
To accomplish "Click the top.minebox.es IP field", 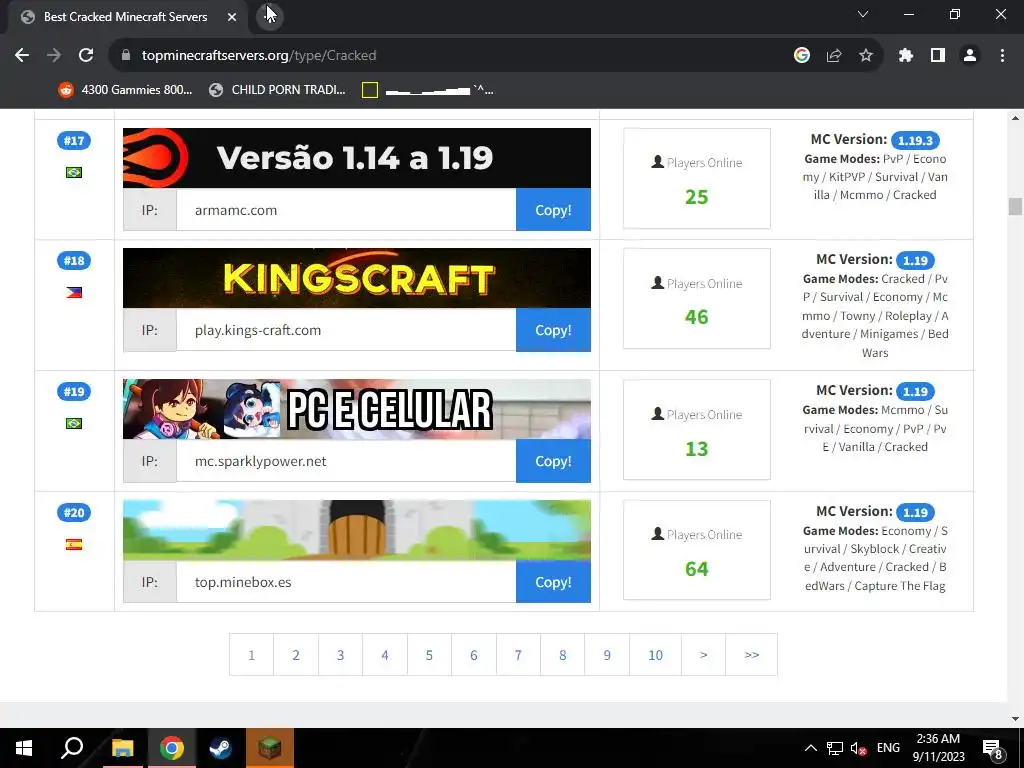I will tap(346, 582).
